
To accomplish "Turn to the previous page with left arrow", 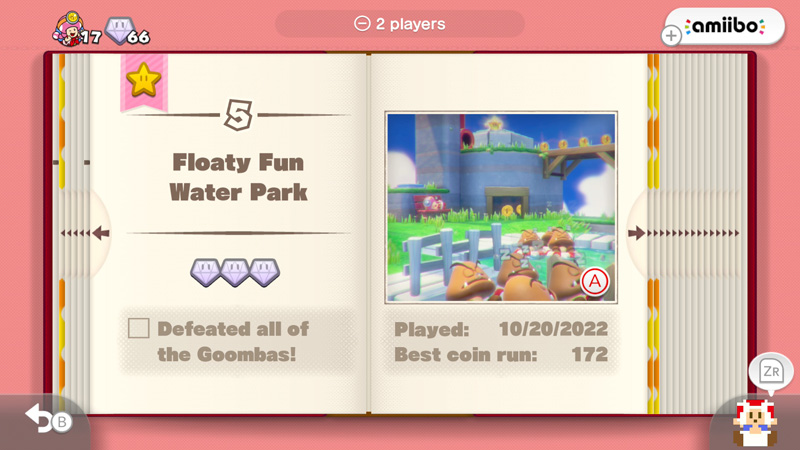I will tap(85, 234).
